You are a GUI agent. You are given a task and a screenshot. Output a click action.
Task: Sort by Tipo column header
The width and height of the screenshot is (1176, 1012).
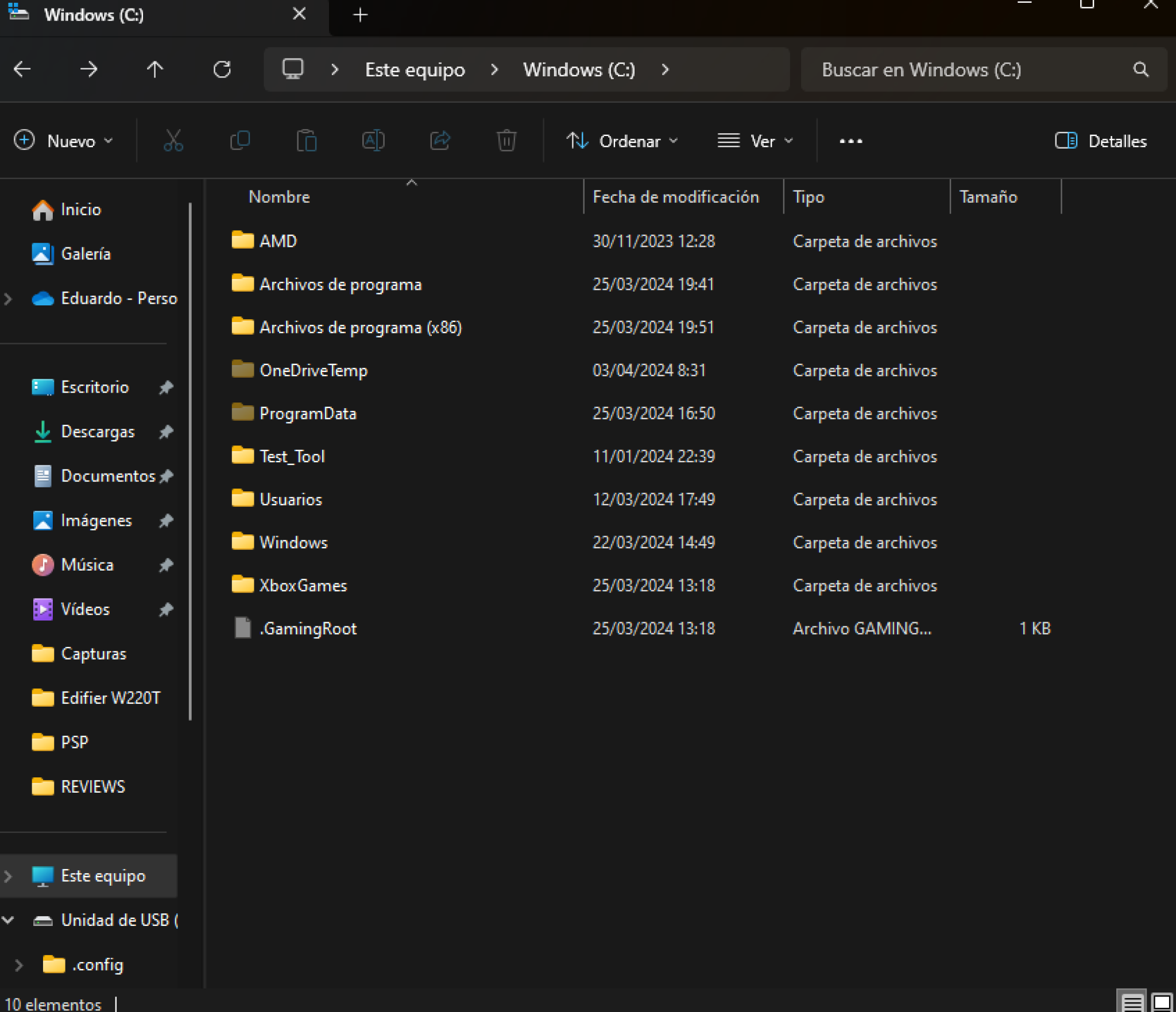pos(808,197)
